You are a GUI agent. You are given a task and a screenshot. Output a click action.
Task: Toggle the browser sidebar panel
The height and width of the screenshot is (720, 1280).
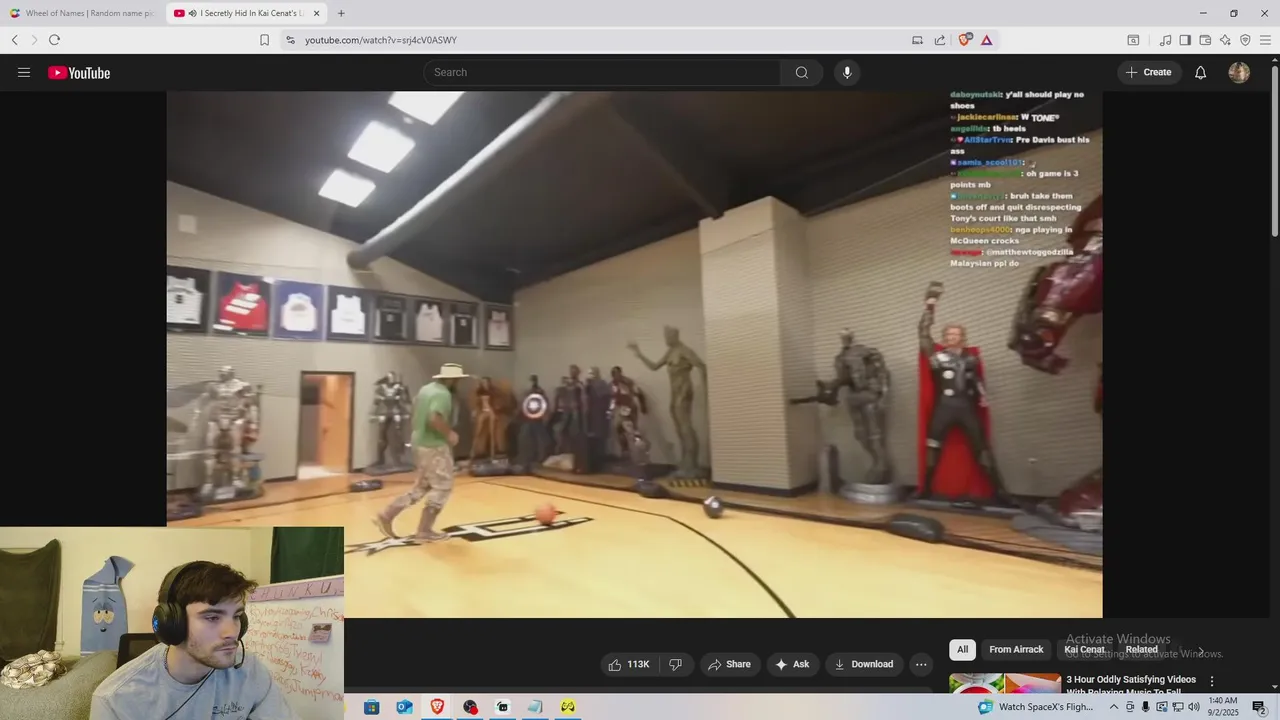click(x=1185, y=40)
